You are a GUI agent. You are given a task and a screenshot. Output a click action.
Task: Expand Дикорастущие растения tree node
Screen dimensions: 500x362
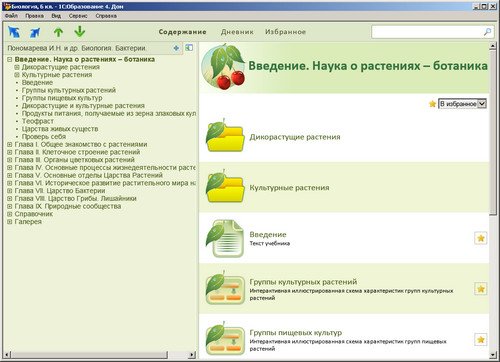(x=17, y=67)
